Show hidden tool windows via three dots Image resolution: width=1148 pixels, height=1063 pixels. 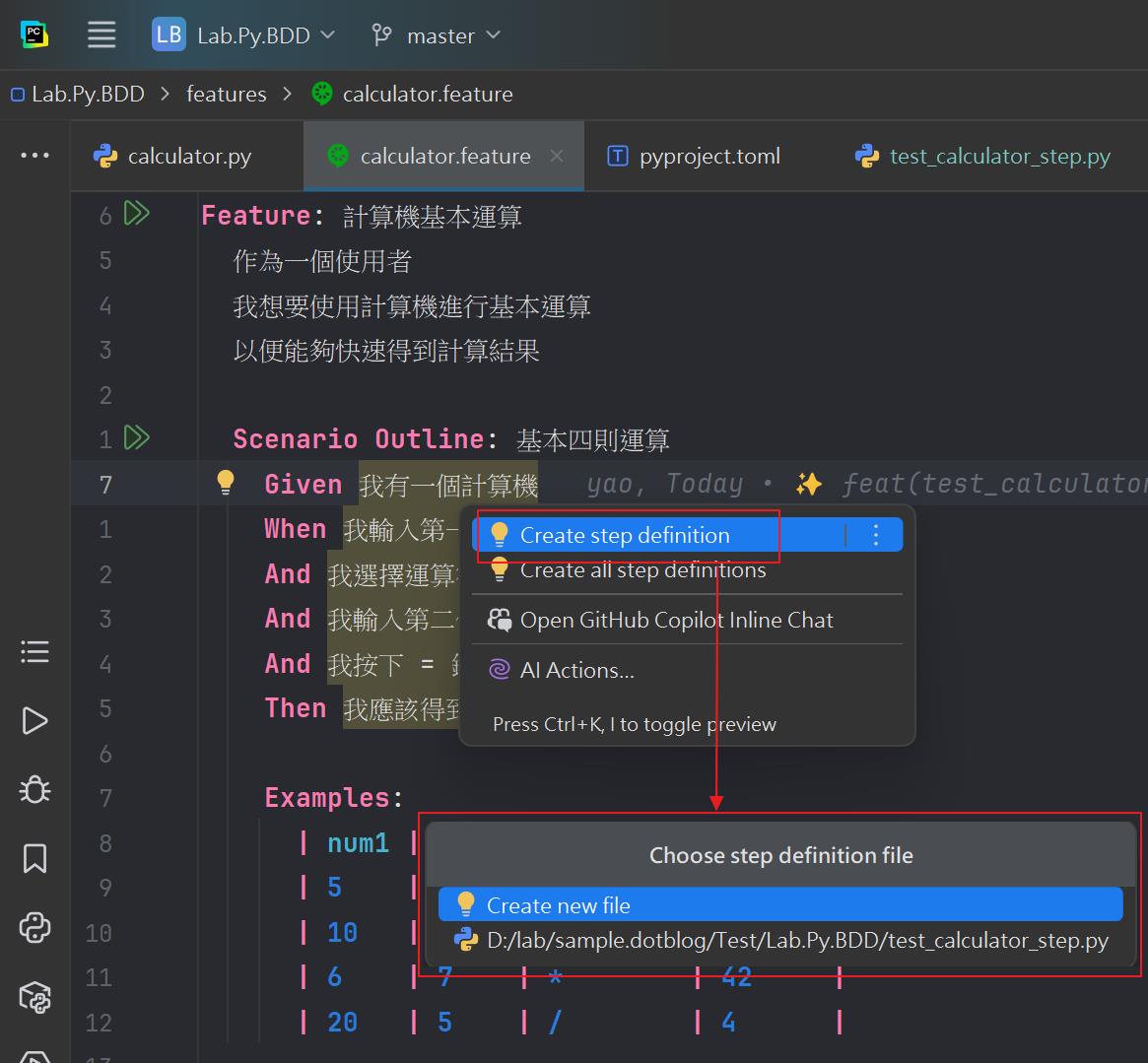(34, 156)
